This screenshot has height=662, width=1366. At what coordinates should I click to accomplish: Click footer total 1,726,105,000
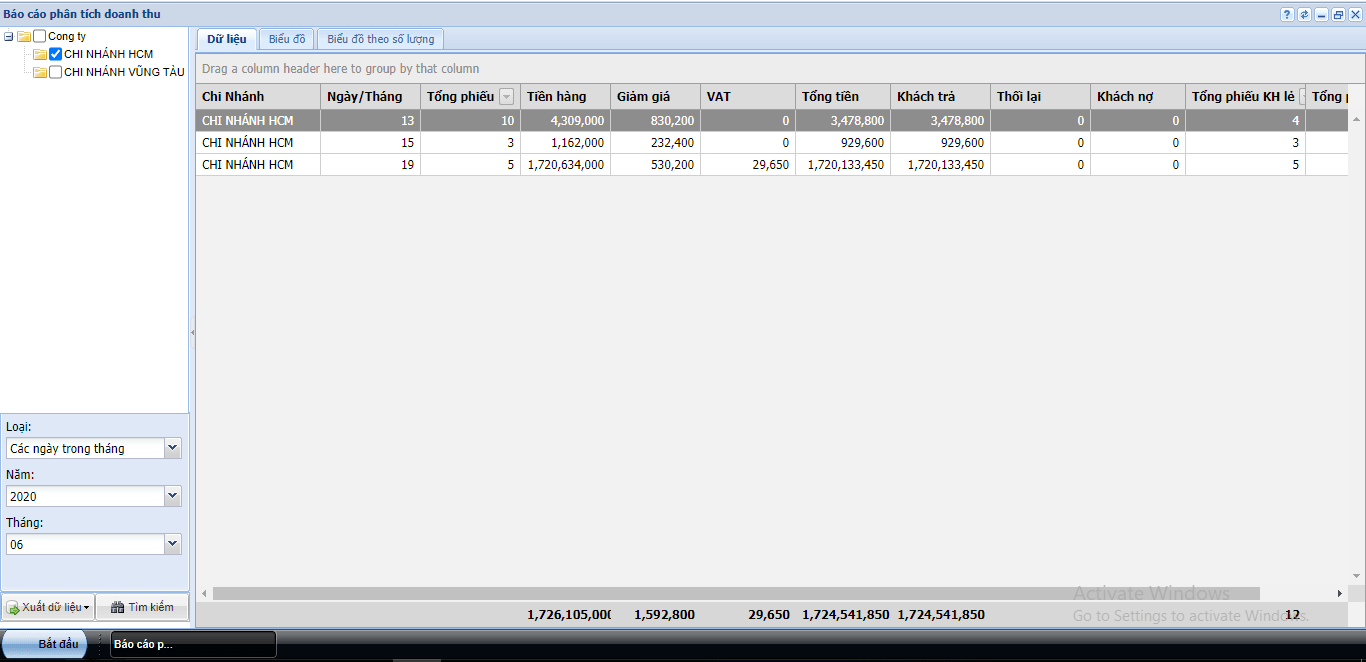pyautogui.click(x=569, y=614)
